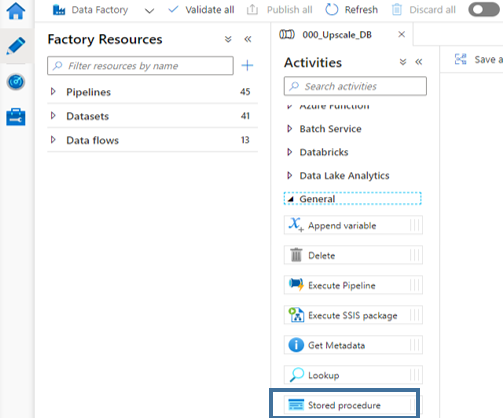503x418 pixels.
Task: Expand the Data flows tree node
Action: tap(53, 140)
